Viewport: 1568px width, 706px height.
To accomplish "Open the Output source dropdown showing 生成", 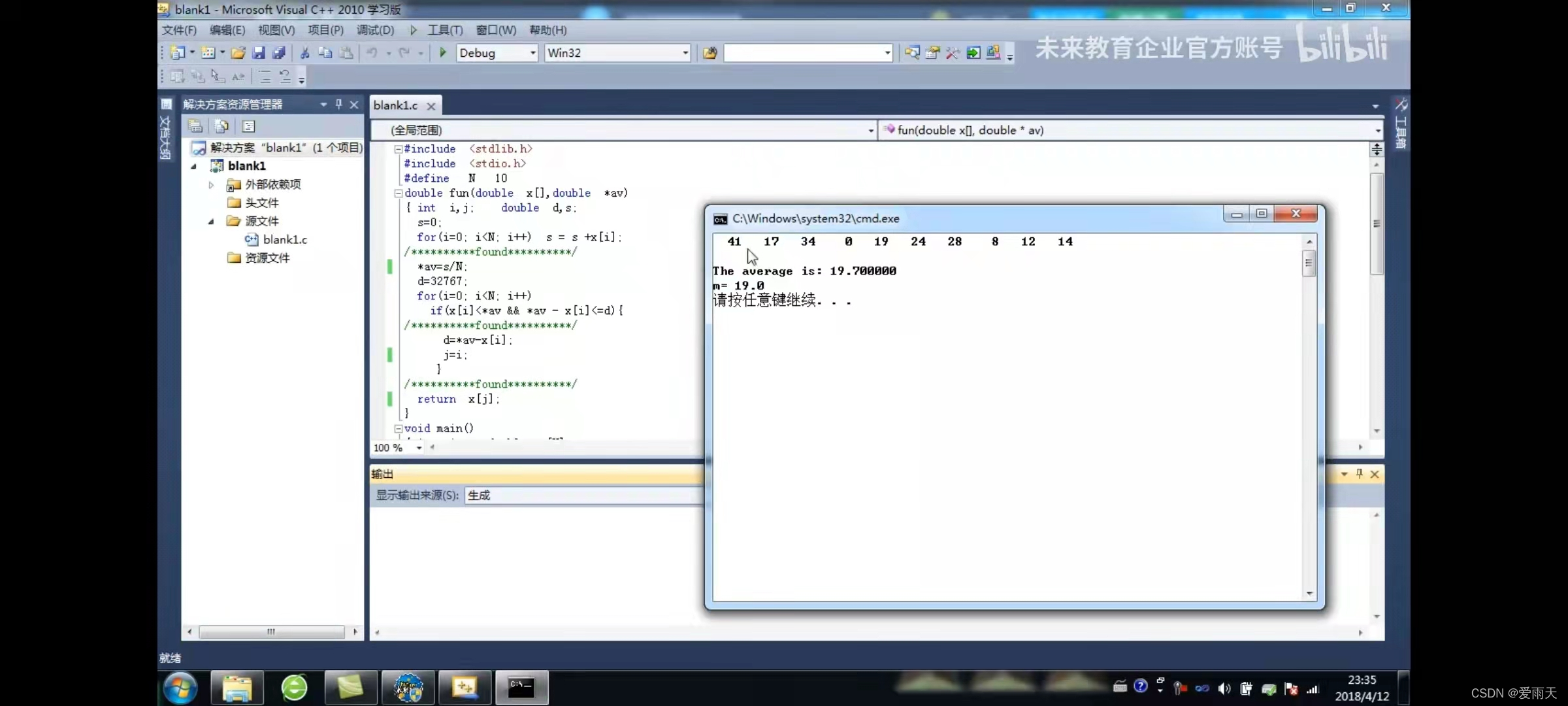I will tap(585, 496).
